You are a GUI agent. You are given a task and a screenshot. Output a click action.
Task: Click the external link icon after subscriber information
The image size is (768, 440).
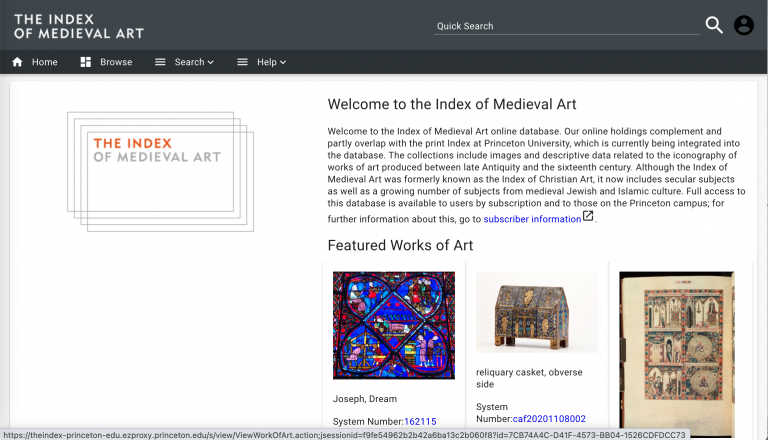tap(588, 216)
